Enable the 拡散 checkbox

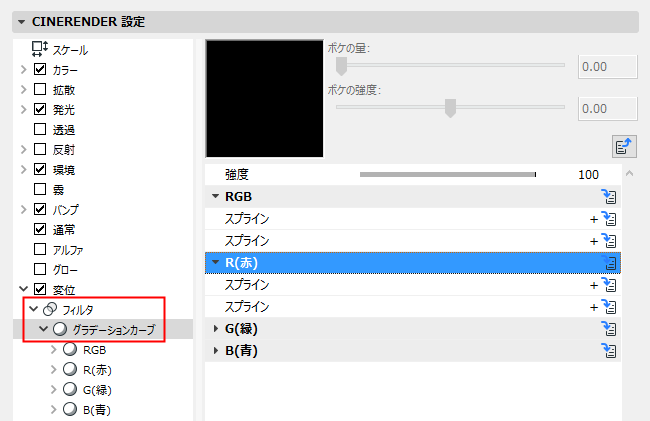(40, 89)
